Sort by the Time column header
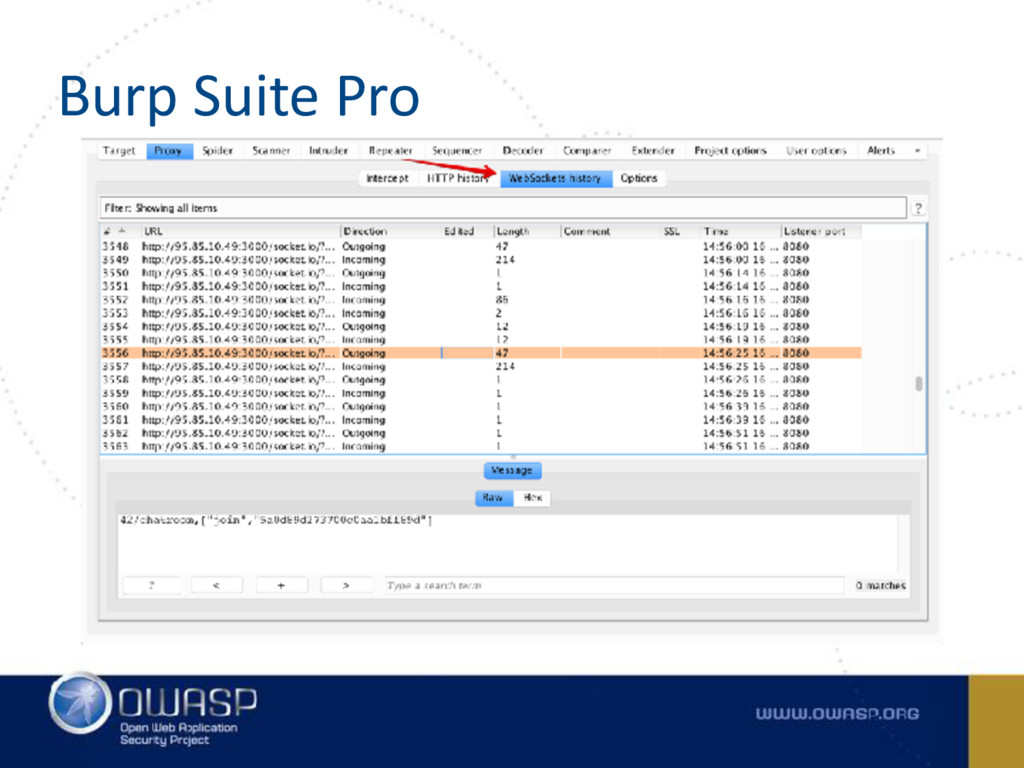This screenshot has width=1024, height=768. click(x=741, y=231)
